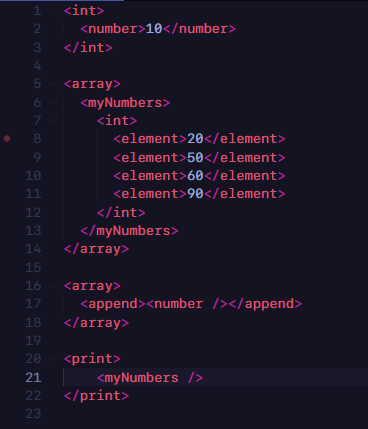Remove the breakpoint dot on line 8
Viewport: 368px width, 429px height.
point(7,138)
